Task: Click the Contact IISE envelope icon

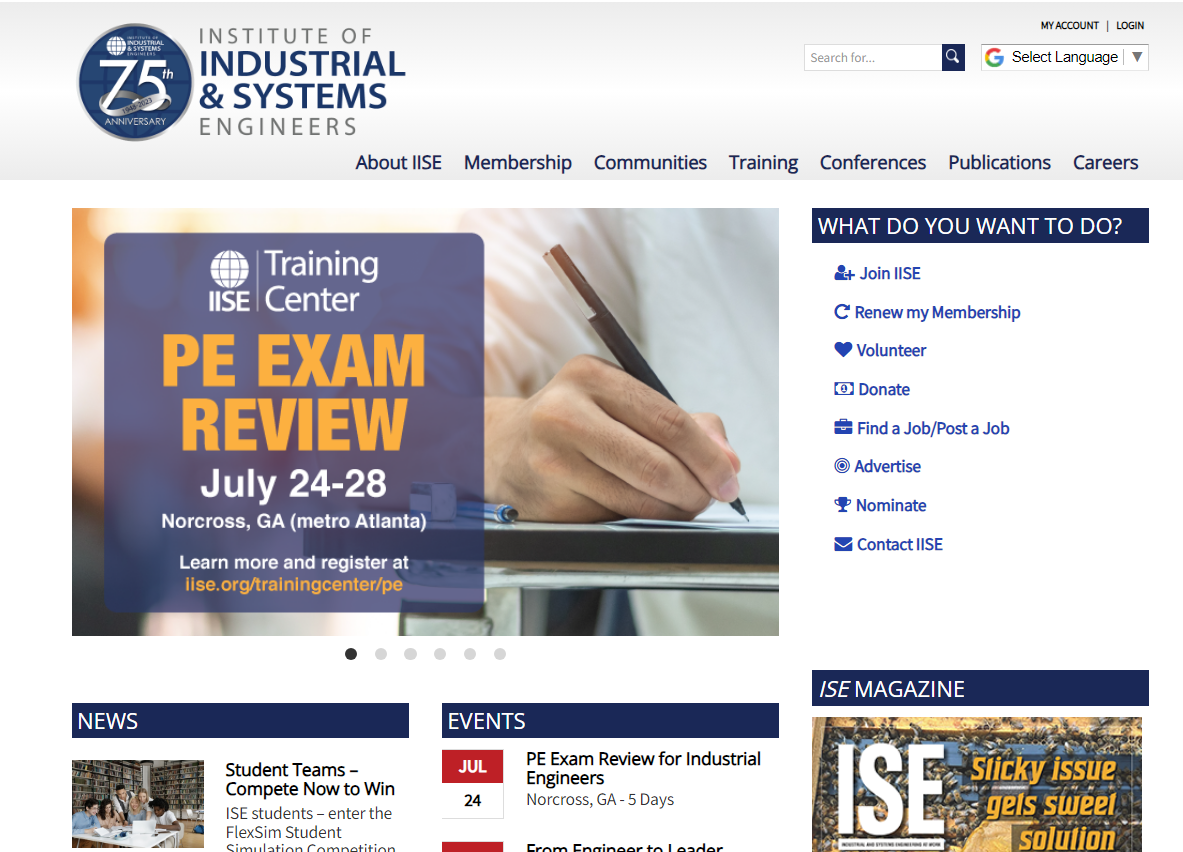Action: click(x=843, y=544)
